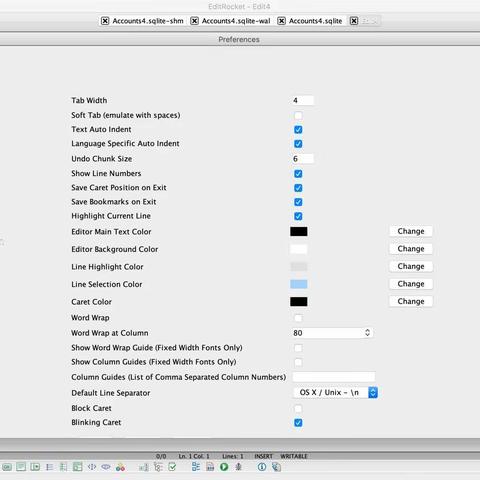Click the document search icon beside info
The width and height of the screenshot is (480, 480).
click(276, 467)
